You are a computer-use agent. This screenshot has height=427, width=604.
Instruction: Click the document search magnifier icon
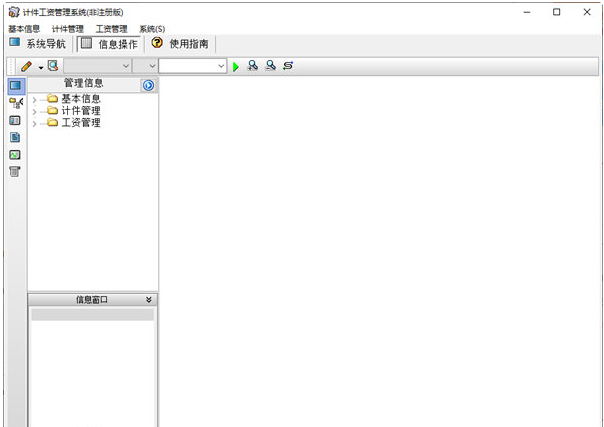point(53,65)
